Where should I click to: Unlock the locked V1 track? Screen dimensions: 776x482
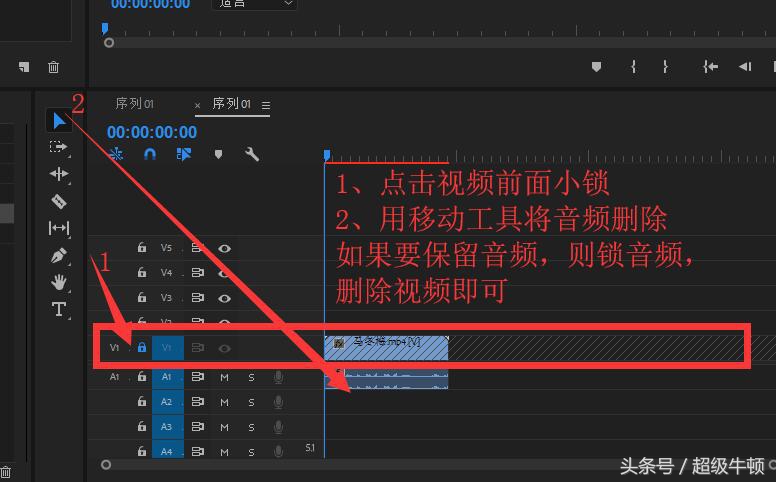142,347
